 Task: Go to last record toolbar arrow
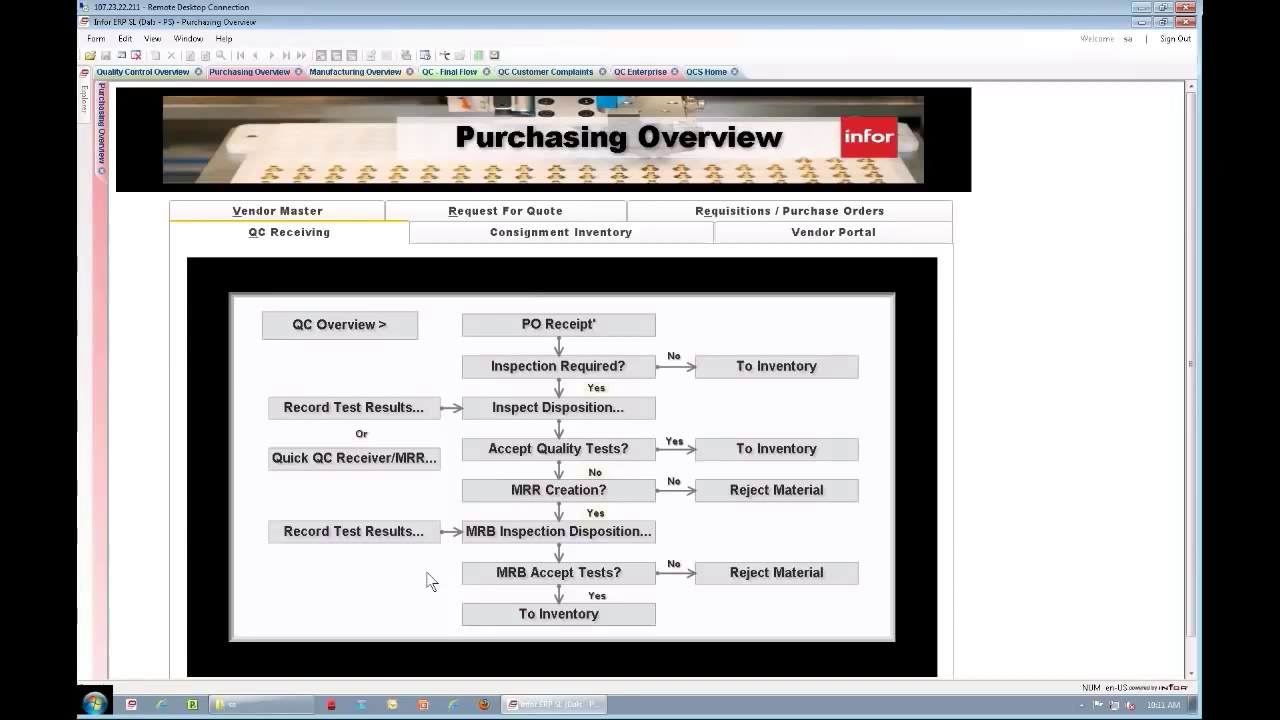click(286, 55)
